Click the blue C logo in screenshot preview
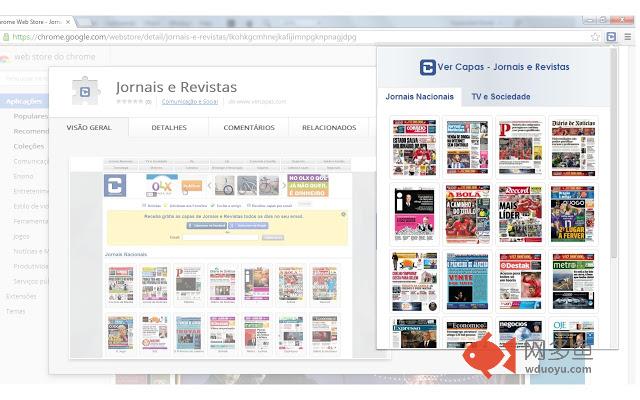Image resolution: width=640 pixels, height=400 pixels. pos(115,185)
